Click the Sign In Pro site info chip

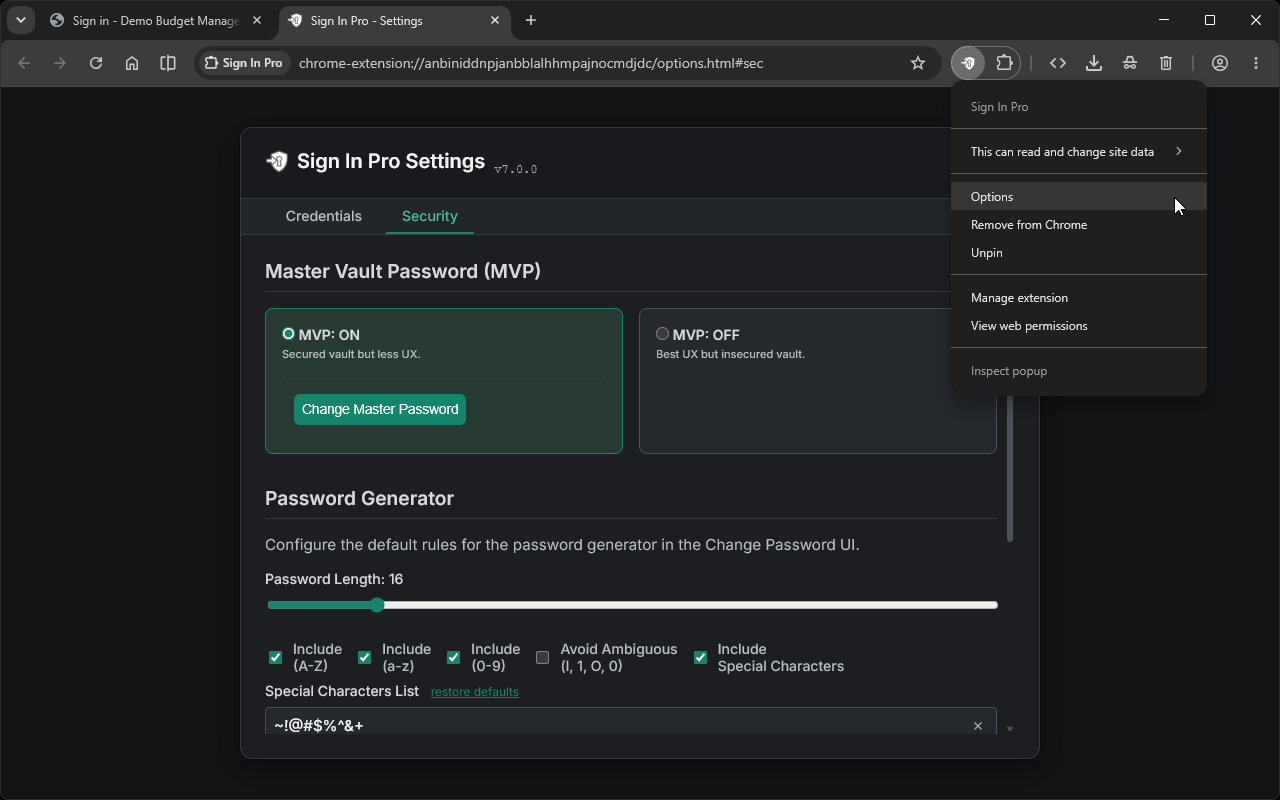[244, 63]
